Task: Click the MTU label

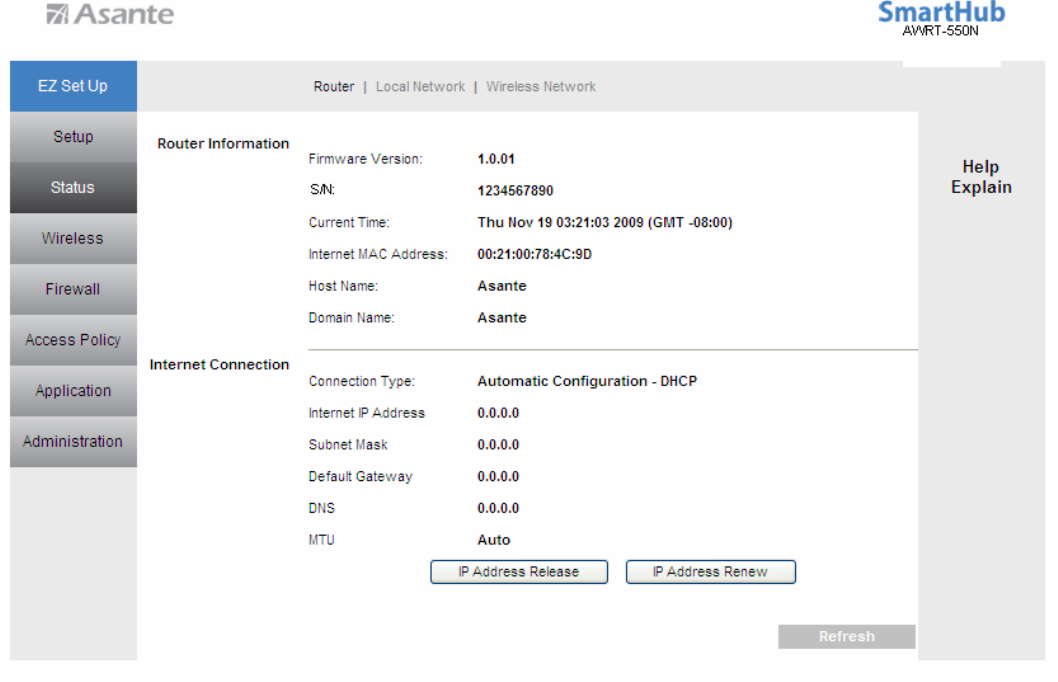Action: point(321,540)
